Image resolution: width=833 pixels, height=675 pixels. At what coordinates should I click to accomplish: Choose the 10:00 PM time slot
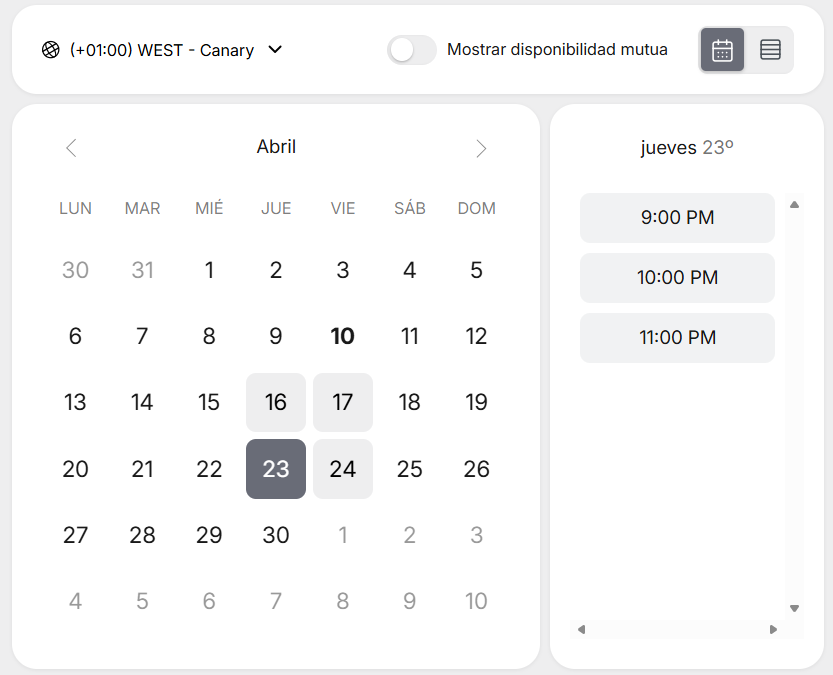(x=677, y=277)
